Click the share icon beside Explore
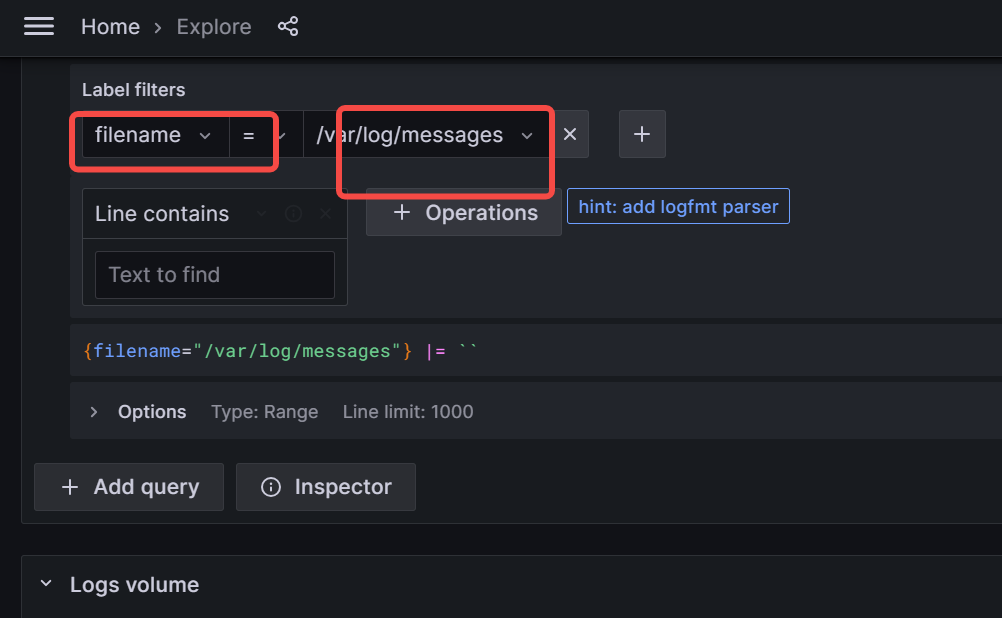The height and width of the screenshot is (618, 1002). coord(288,27)
